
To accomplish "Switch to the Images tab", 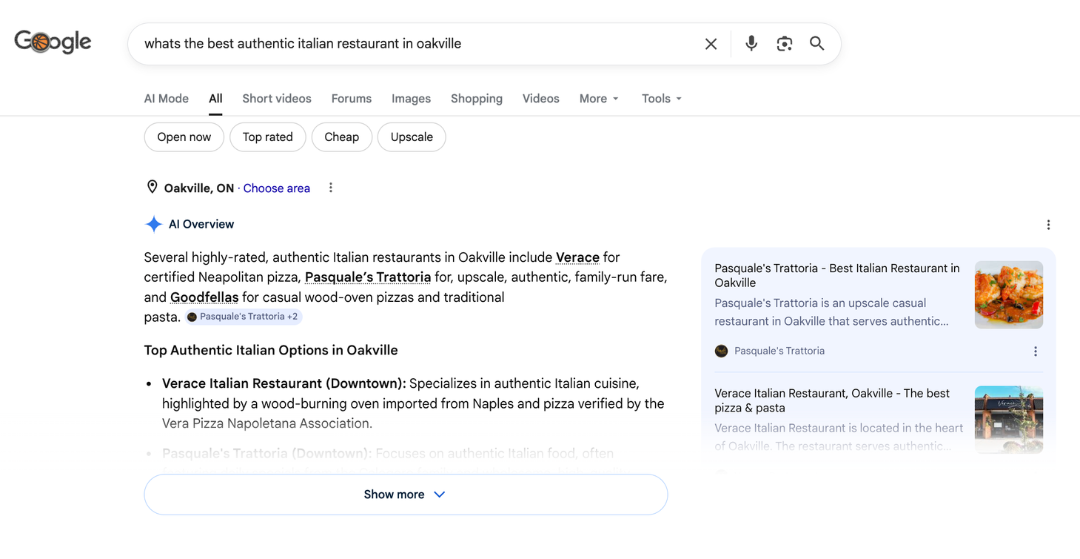I will click(x=411, y=98).
